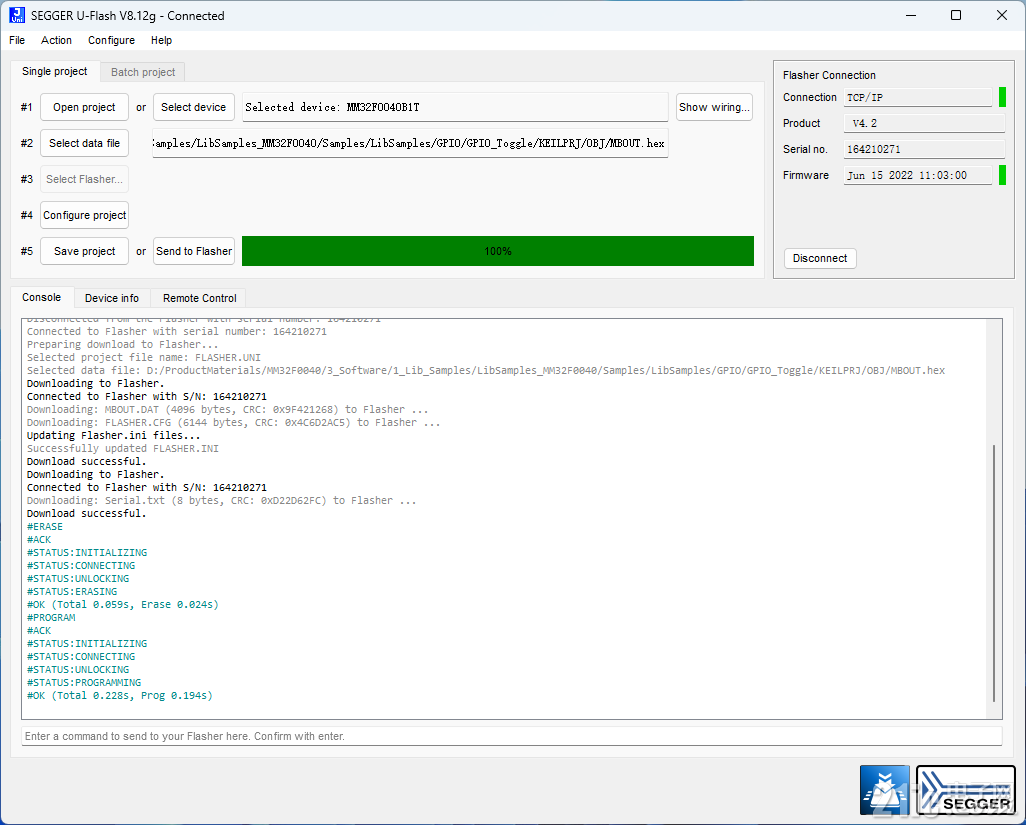Image resolution: width=1026 pixels, height=825 pixels.
Task: Click the green firmware status indicator
Action: (x=1002, y=175)
